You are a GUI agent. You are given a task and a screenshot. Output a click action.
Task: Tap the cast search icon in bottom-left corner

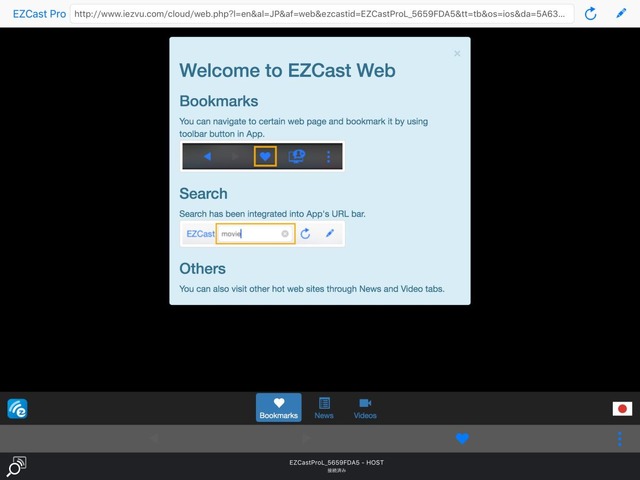pyautogui.click(x=17, y=466)
